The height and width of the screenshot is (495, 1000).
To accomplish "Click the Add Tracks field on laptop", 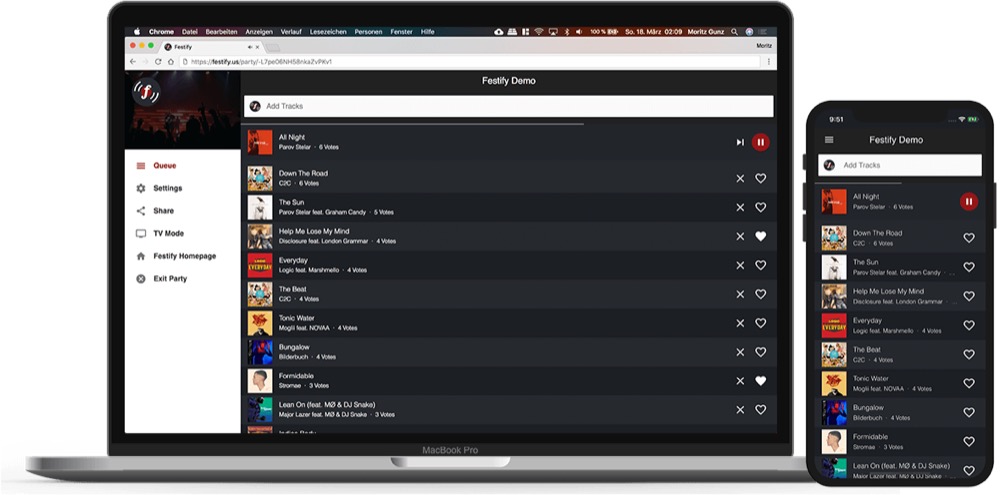I will 508,106.
